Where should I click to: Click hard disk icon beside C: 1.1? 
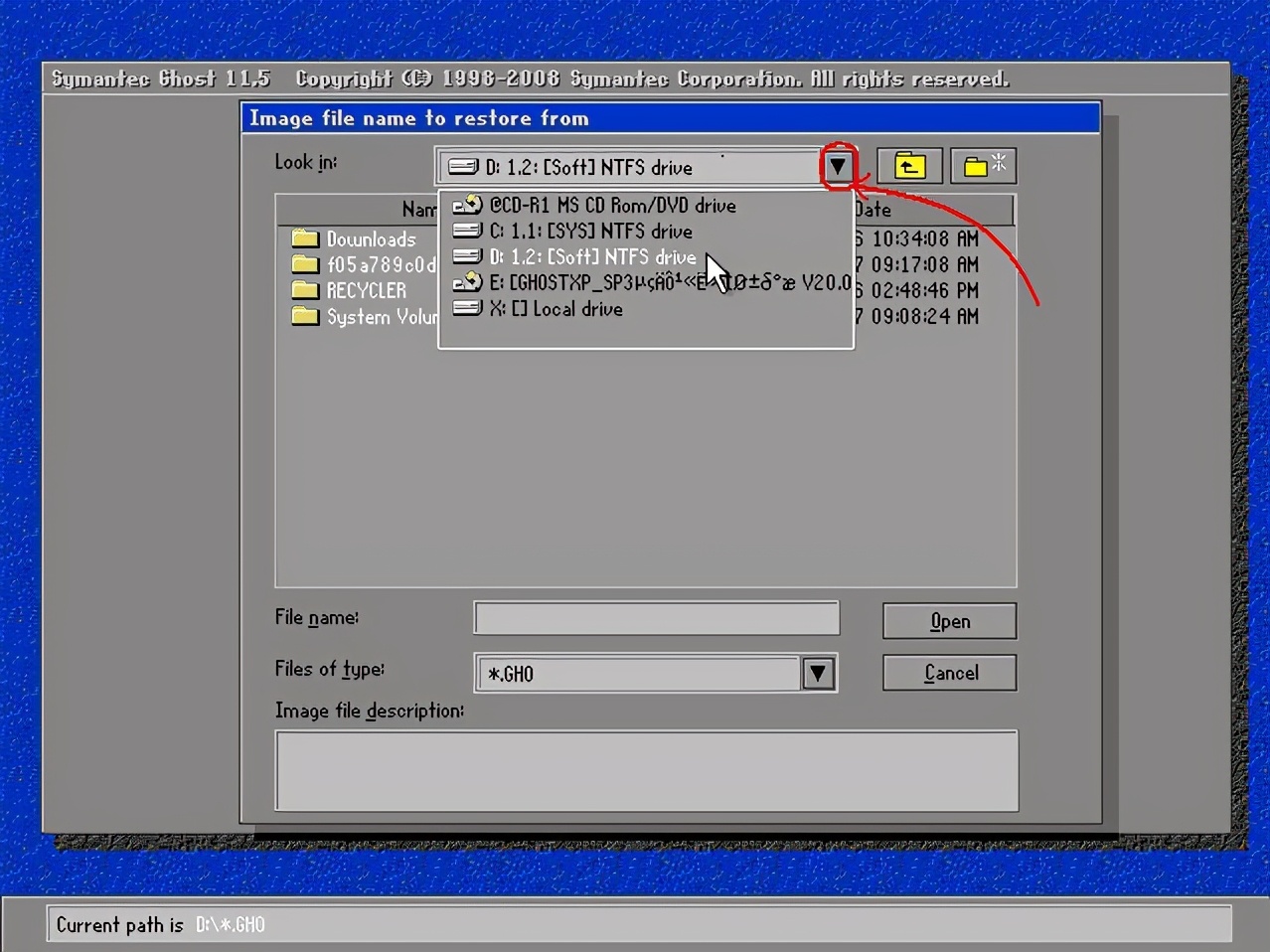pos(467,231)
